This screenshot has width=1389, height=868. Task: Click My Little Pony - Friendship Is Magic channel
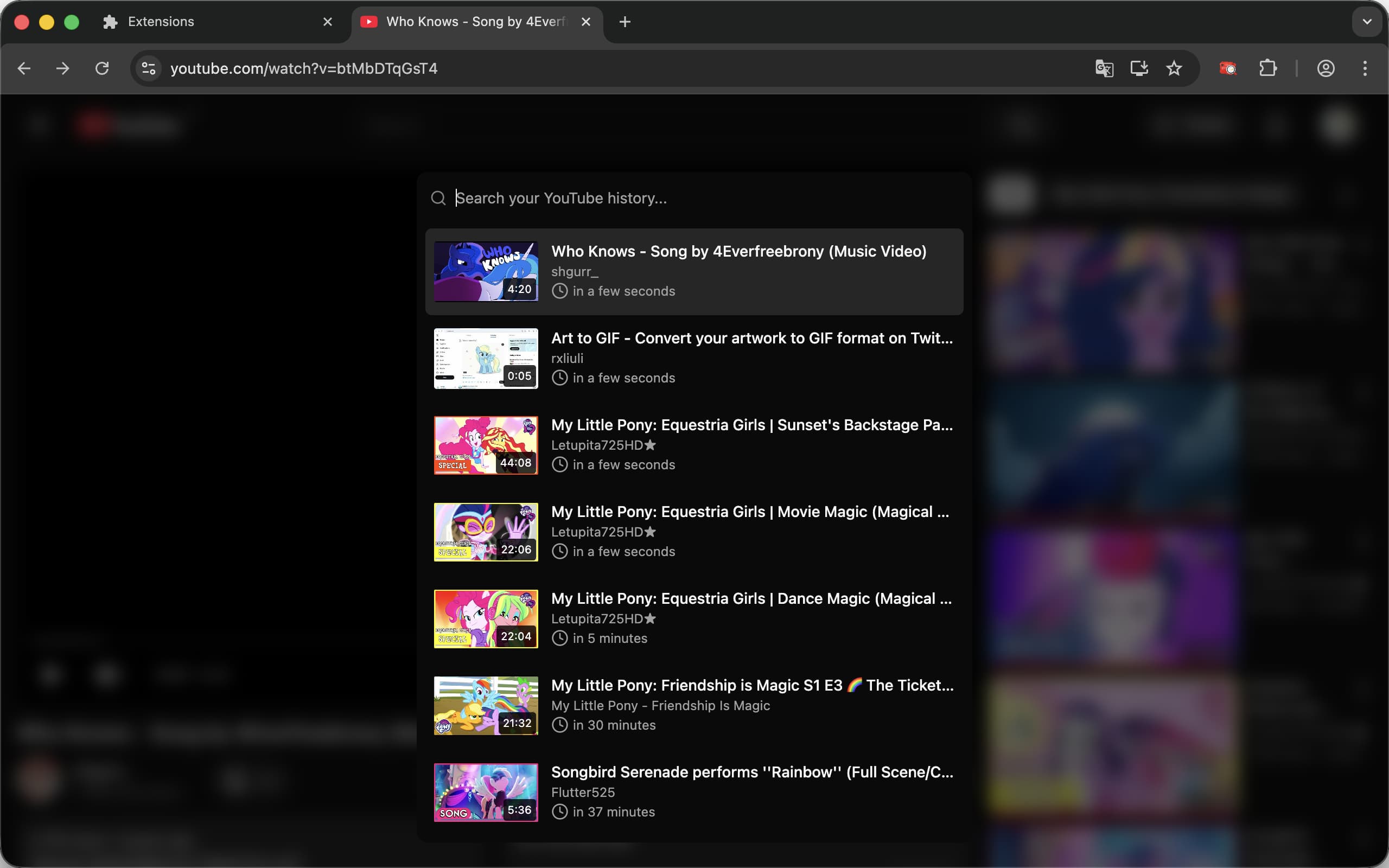coord(661,706)
